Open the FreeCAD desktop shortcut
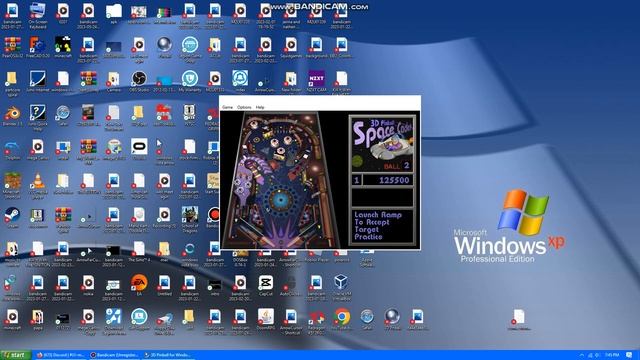 [38, 48]
